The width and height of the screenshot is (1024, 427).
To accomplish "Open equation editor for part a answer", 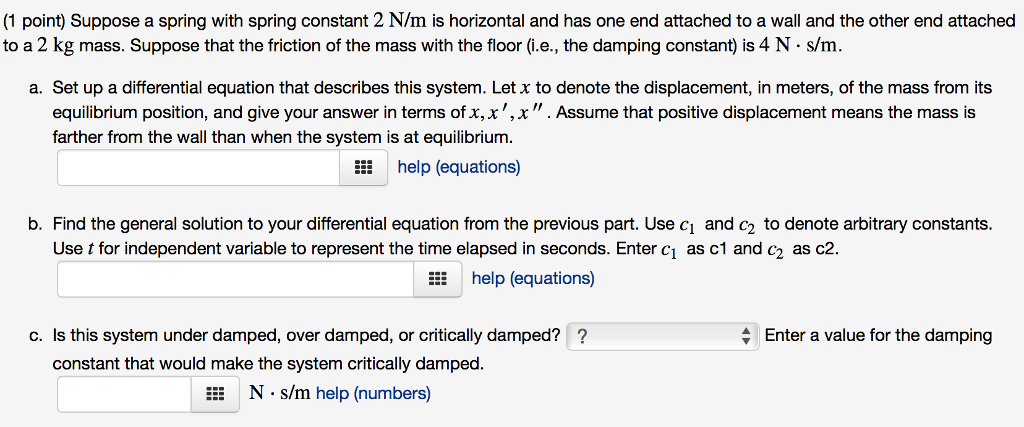I will click(364, 168).
